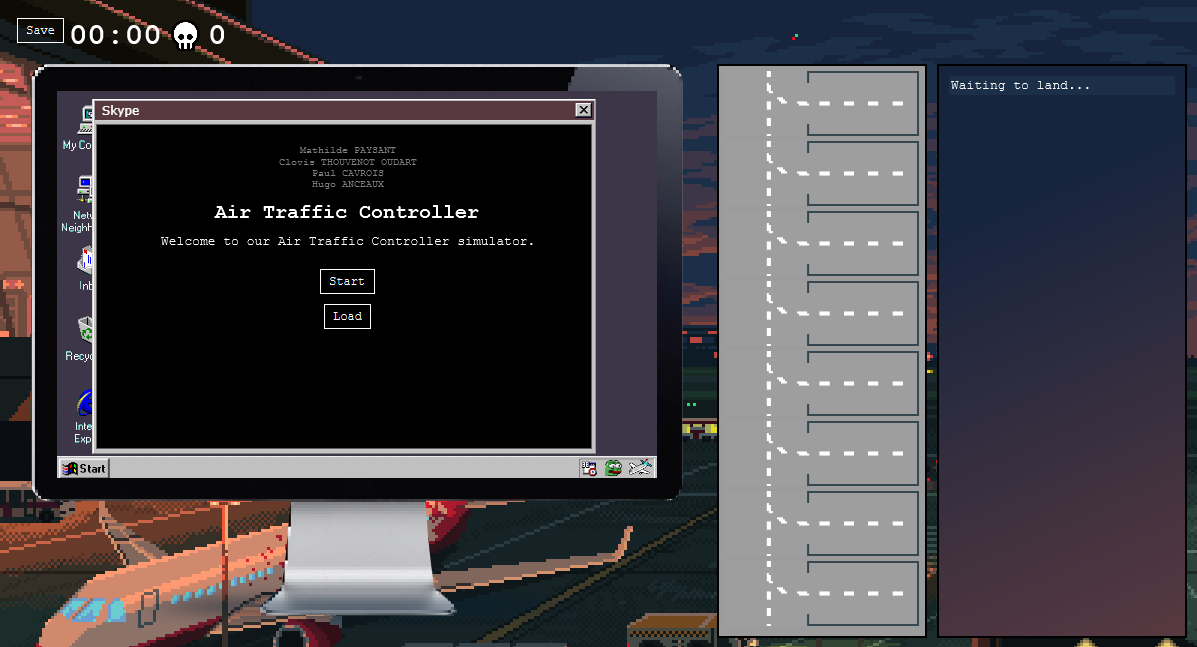Open the date and time tray icon
Screen dimensions: 1197x647
point(589,467)
